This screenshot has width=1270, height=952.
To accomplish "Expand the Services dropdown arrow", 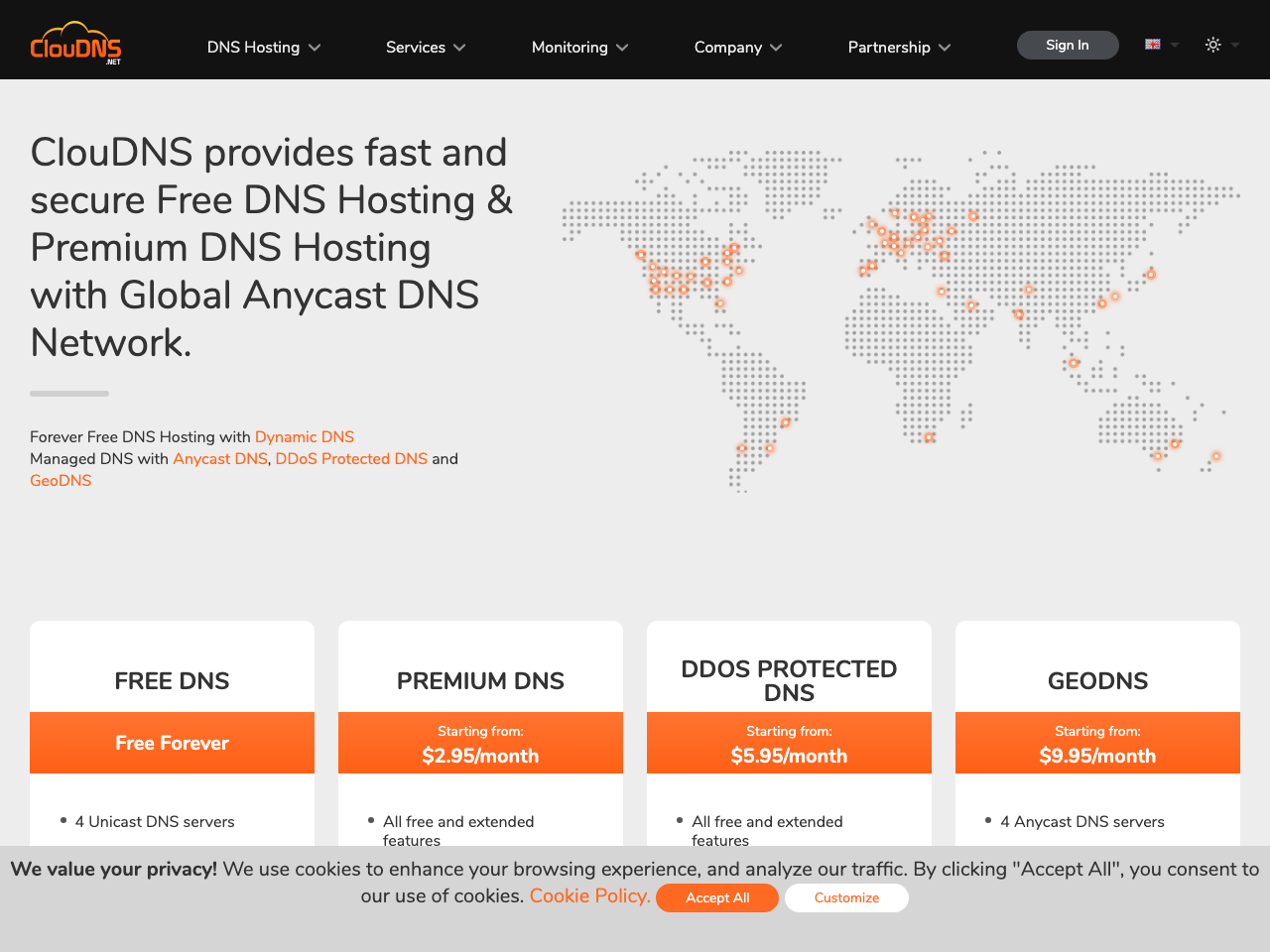I will click(x=459, y=48).
